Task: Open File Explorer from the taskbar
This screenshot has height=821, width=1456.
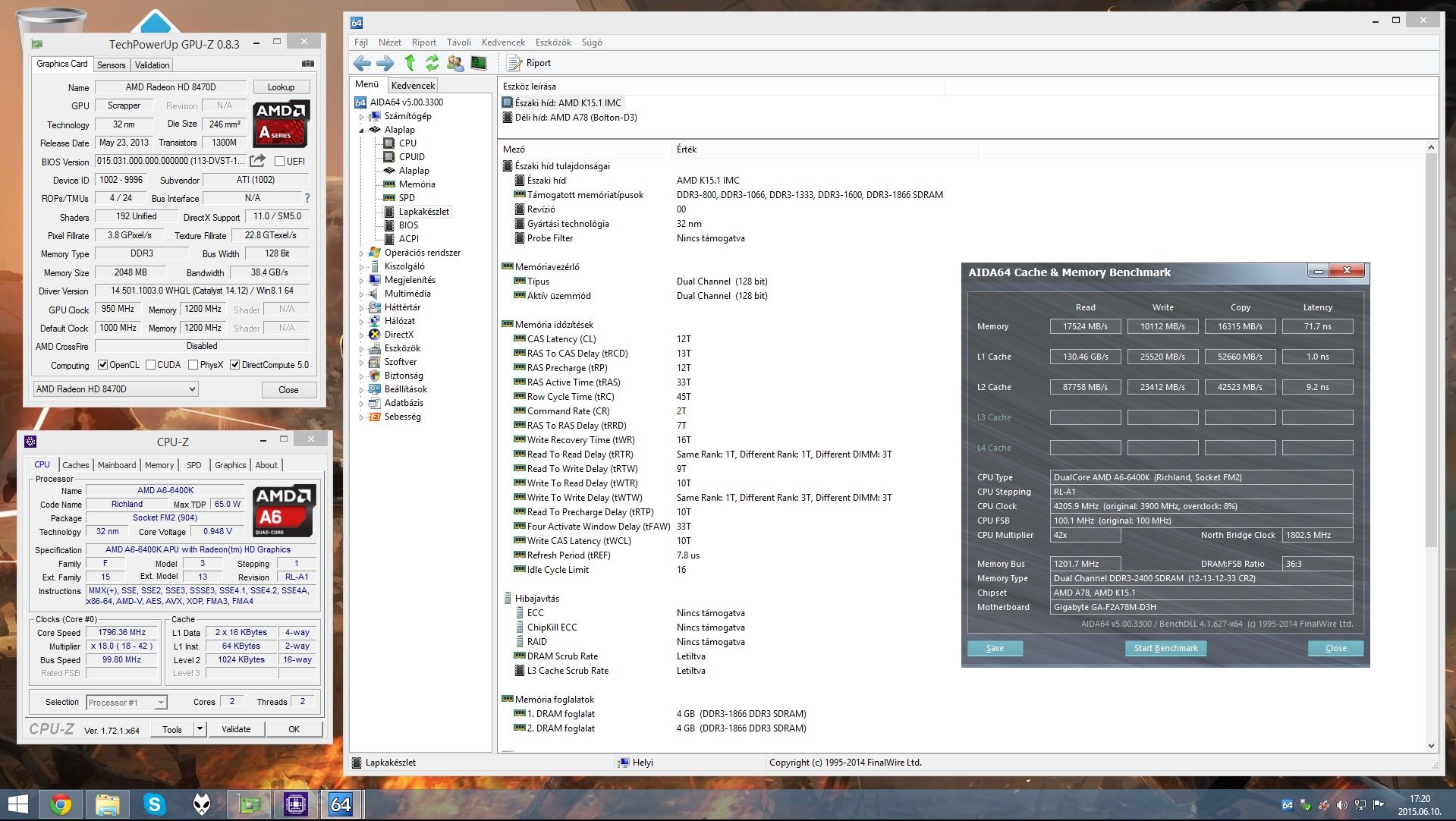Action: coord(108,804)
